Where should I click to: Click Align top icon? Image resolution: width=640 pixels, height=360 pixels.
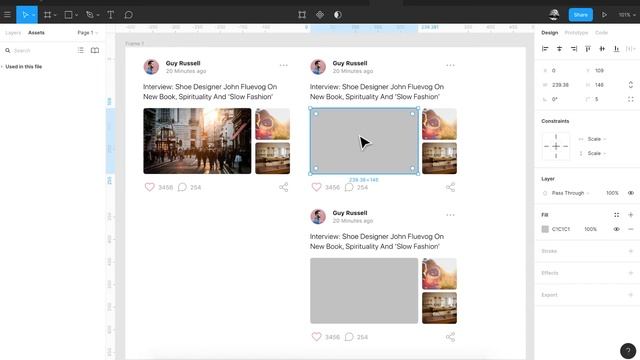[588, 49]
